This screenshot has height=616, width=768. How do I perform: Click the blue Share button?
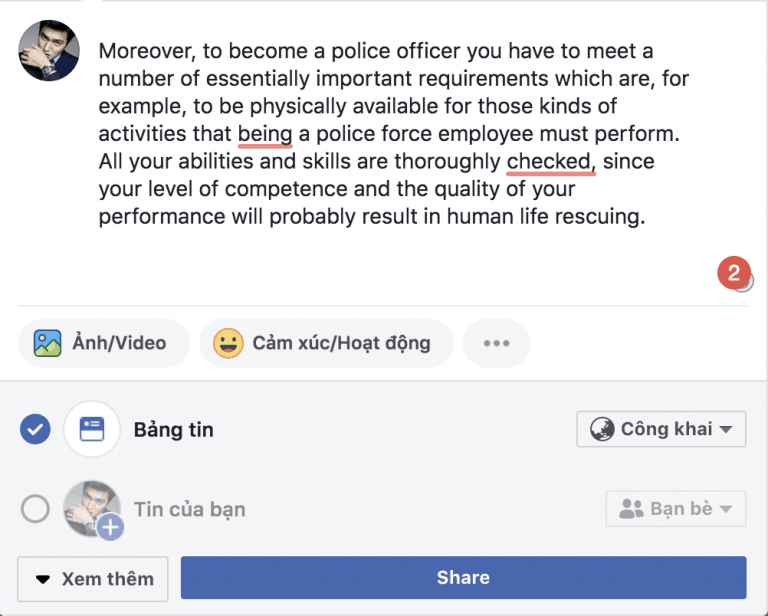463,577
